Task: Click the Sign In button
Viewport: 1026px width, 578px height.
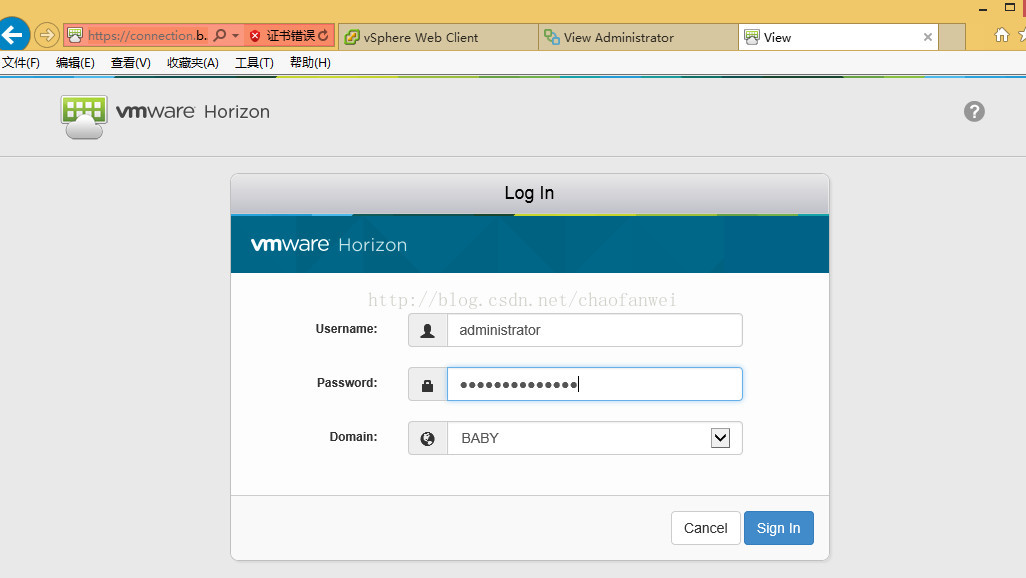Action: point(779,528)
